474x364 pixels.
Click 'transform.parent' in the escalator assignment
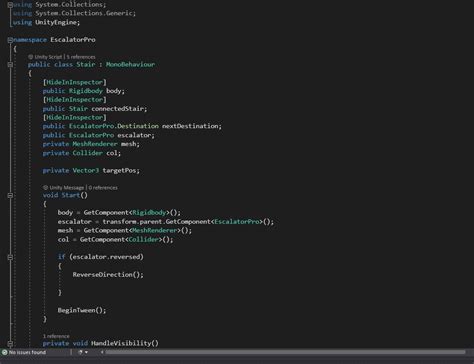coord(132,222)
